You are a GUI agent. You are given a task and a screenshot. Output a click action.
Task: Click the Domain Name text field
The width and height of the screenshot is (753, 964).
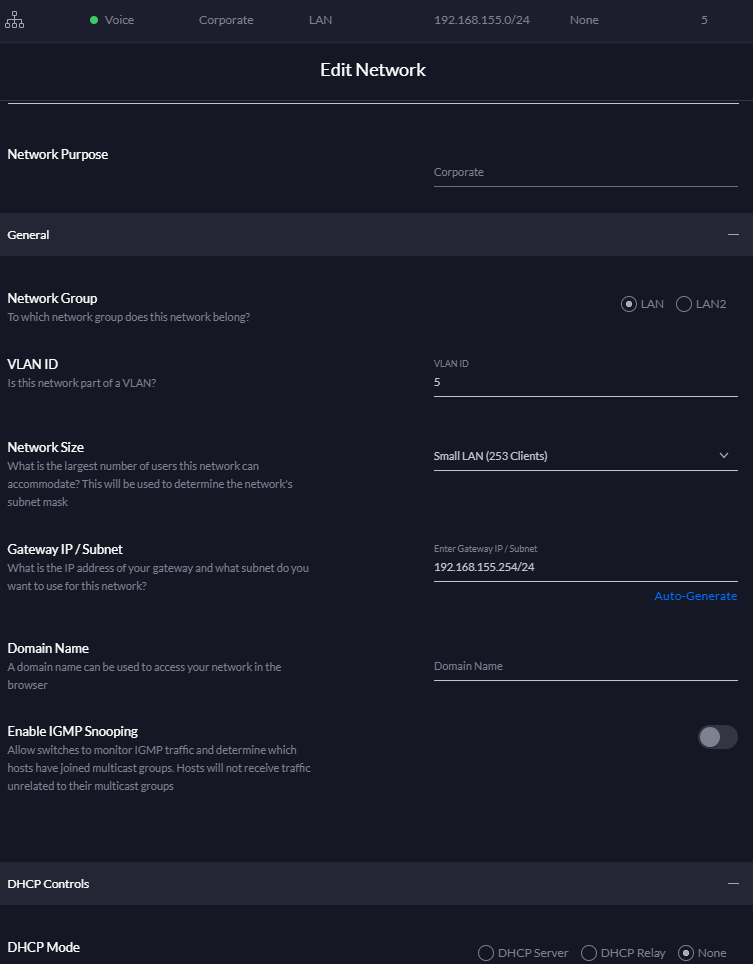[x=585, y=666]
